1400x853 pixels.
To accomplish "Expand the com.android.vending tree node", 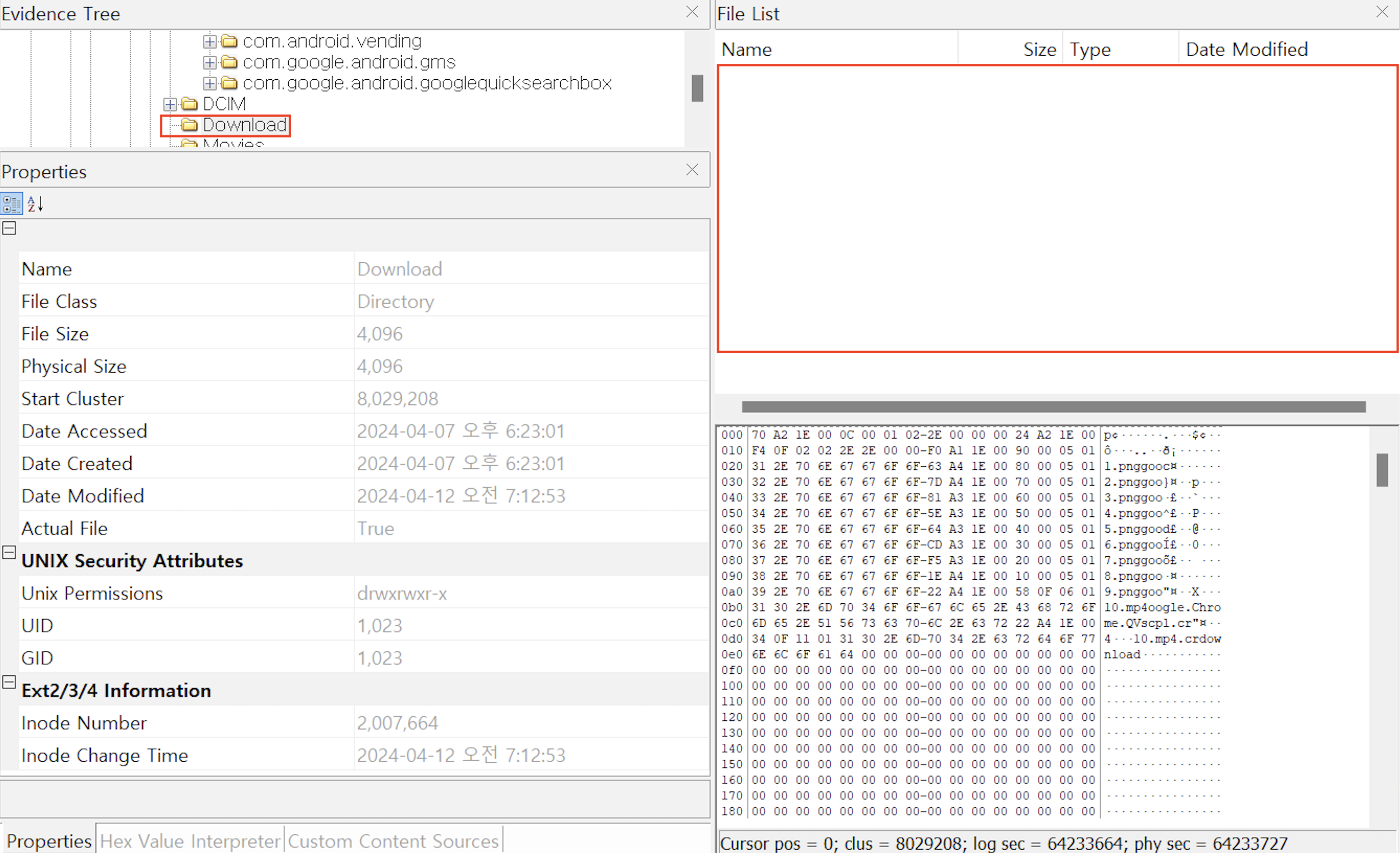I will click(209, 41).
